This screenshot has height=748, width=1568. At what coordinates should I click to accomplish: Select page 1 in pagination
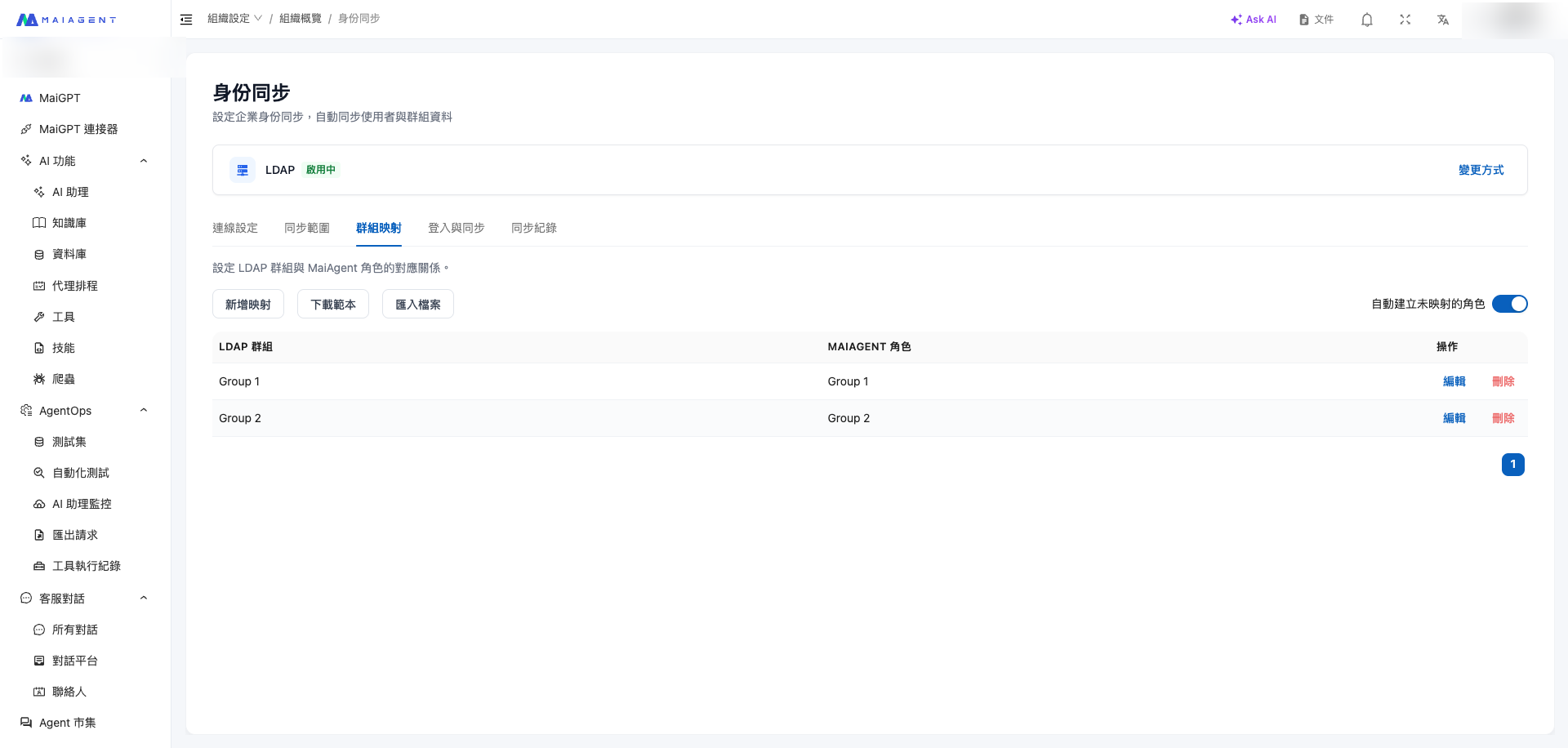click(1512, 465)
